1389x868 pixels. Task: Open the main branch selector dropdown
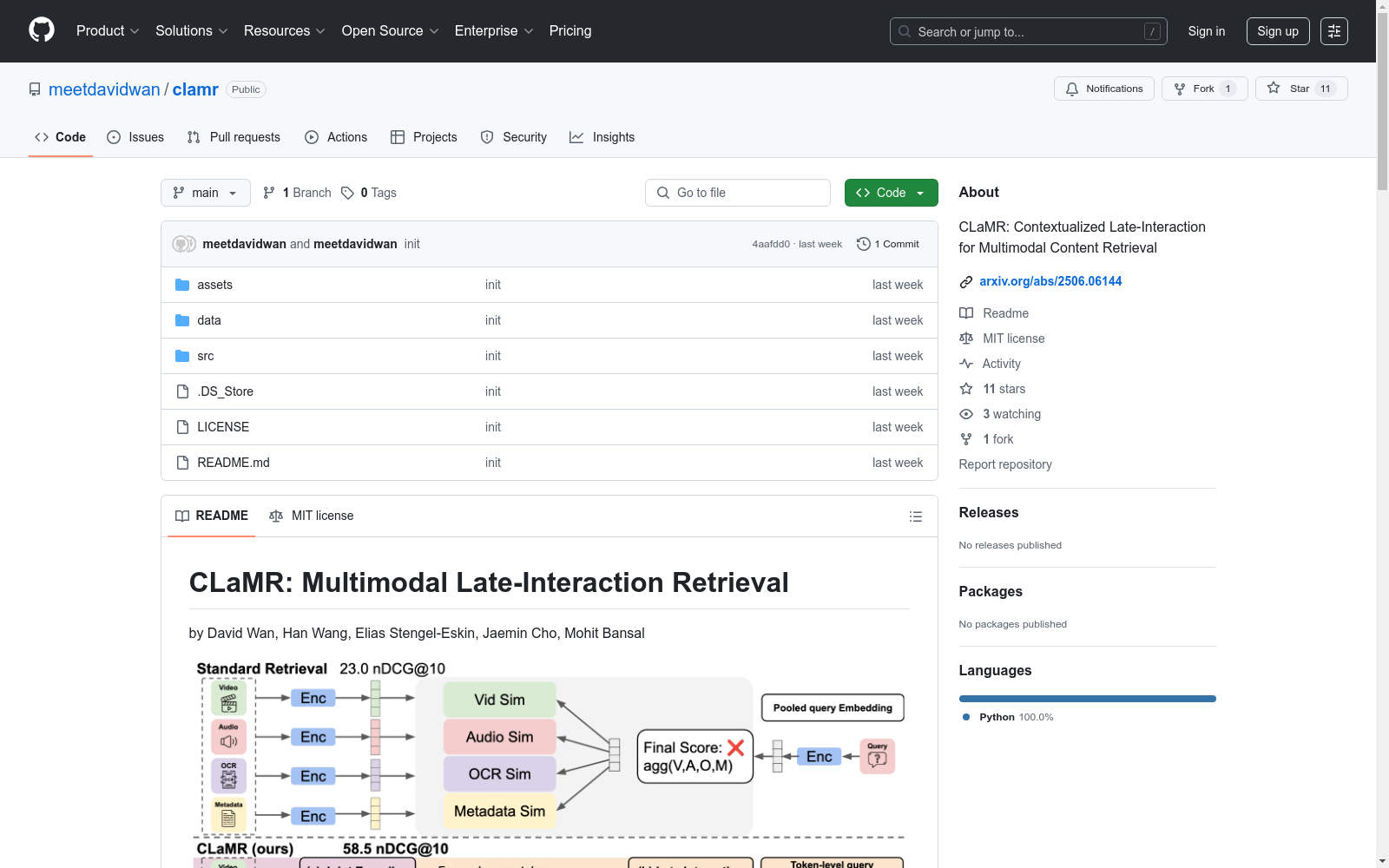pos(206,193)
